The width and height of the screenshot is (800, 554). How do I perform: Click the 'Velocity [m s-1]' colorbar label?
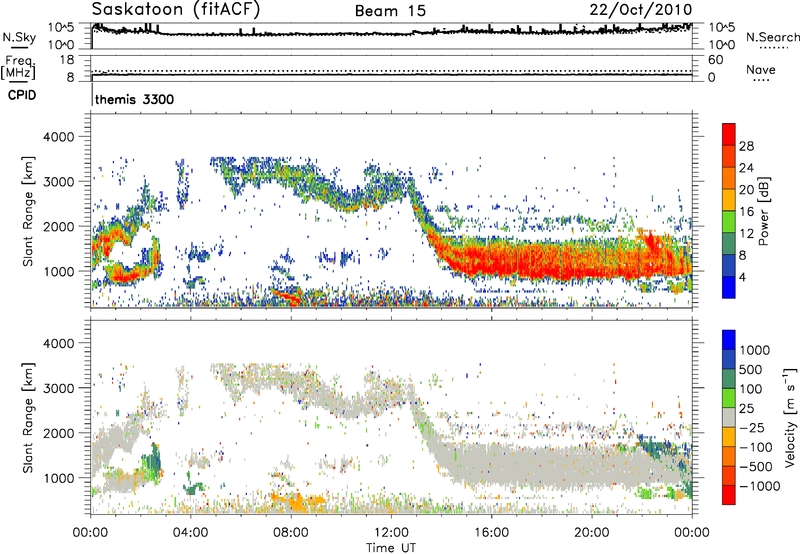pos(790,417)
